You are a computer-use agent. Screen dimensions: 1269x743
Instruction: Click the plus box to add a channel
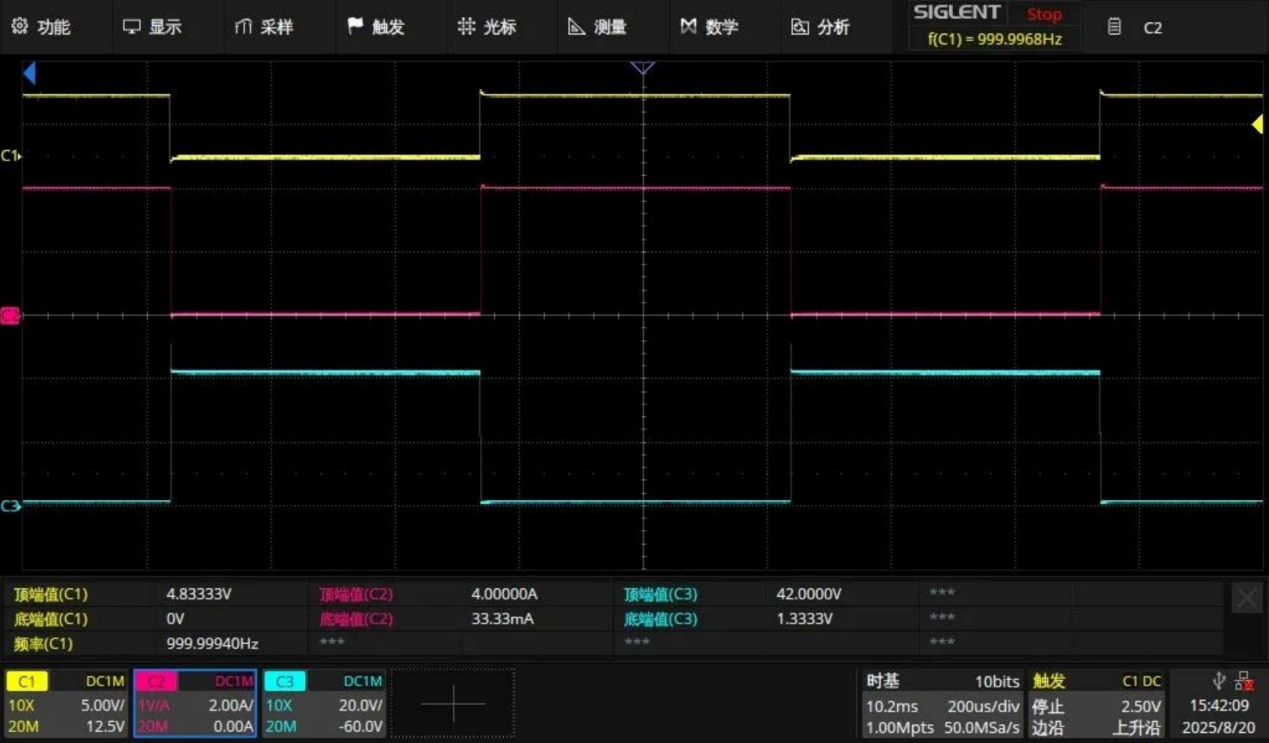pyautogui.click(x=453, y=704)
